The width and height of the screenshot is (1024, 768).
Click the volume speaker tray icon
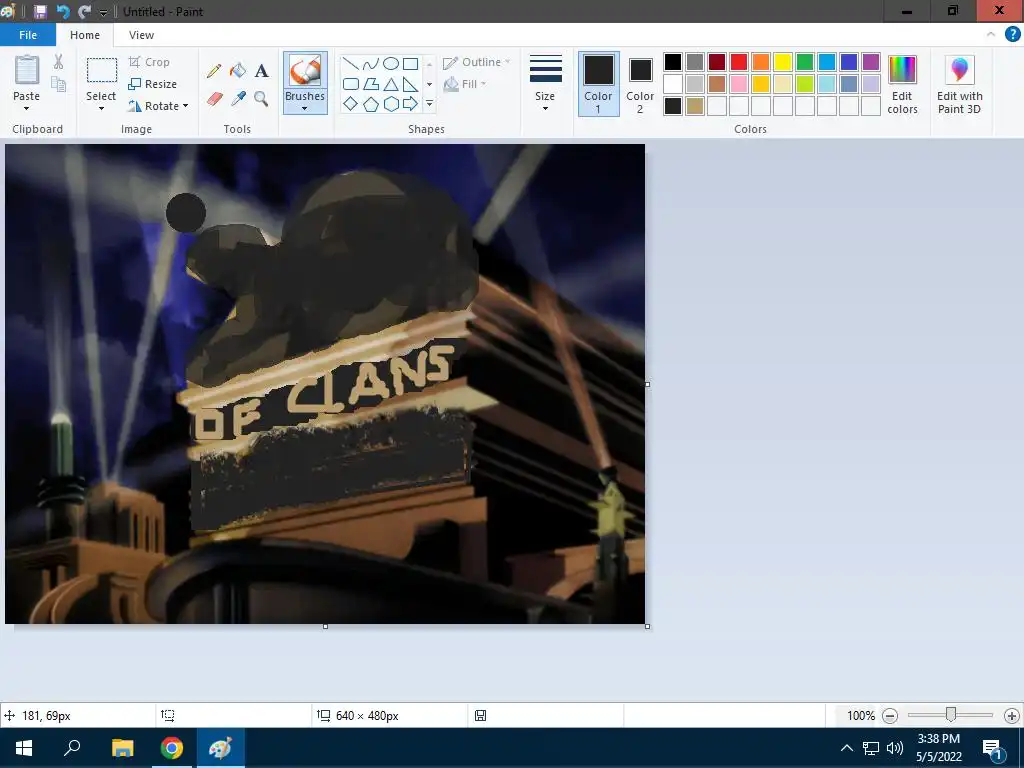pos(895,748)
